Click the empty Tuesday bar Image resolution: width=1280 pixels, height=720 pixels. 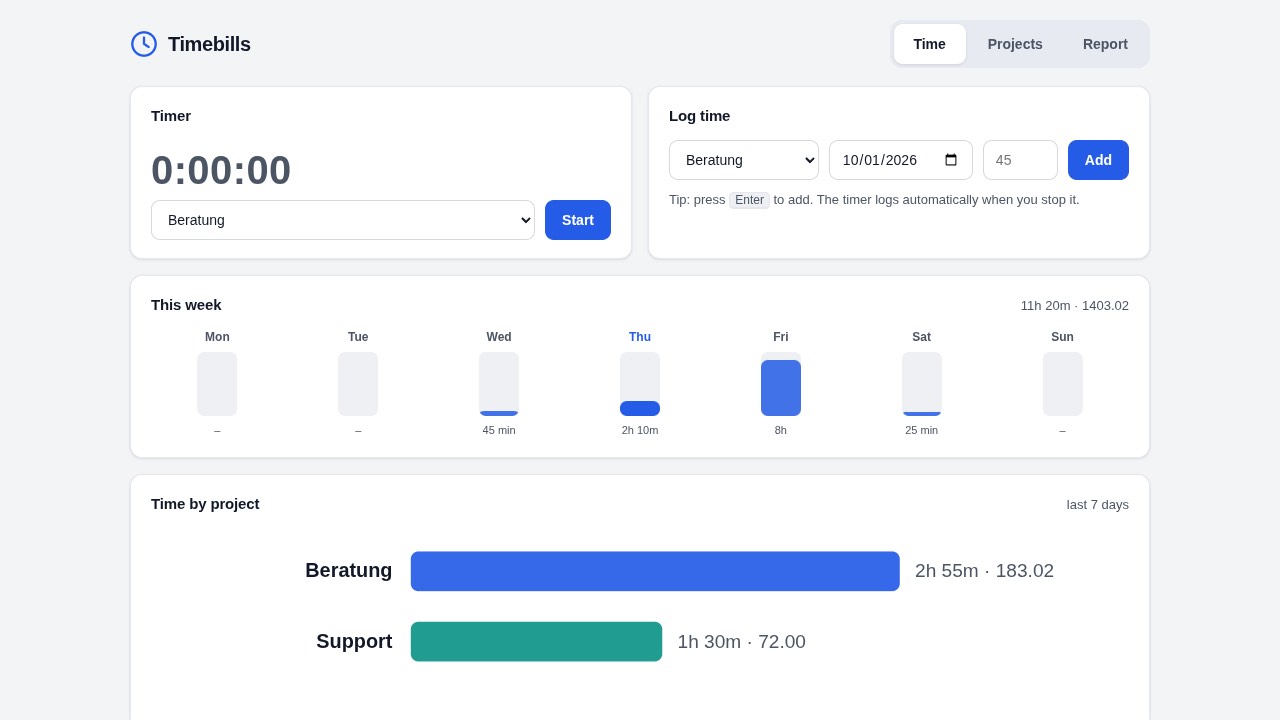coord(358,384)
